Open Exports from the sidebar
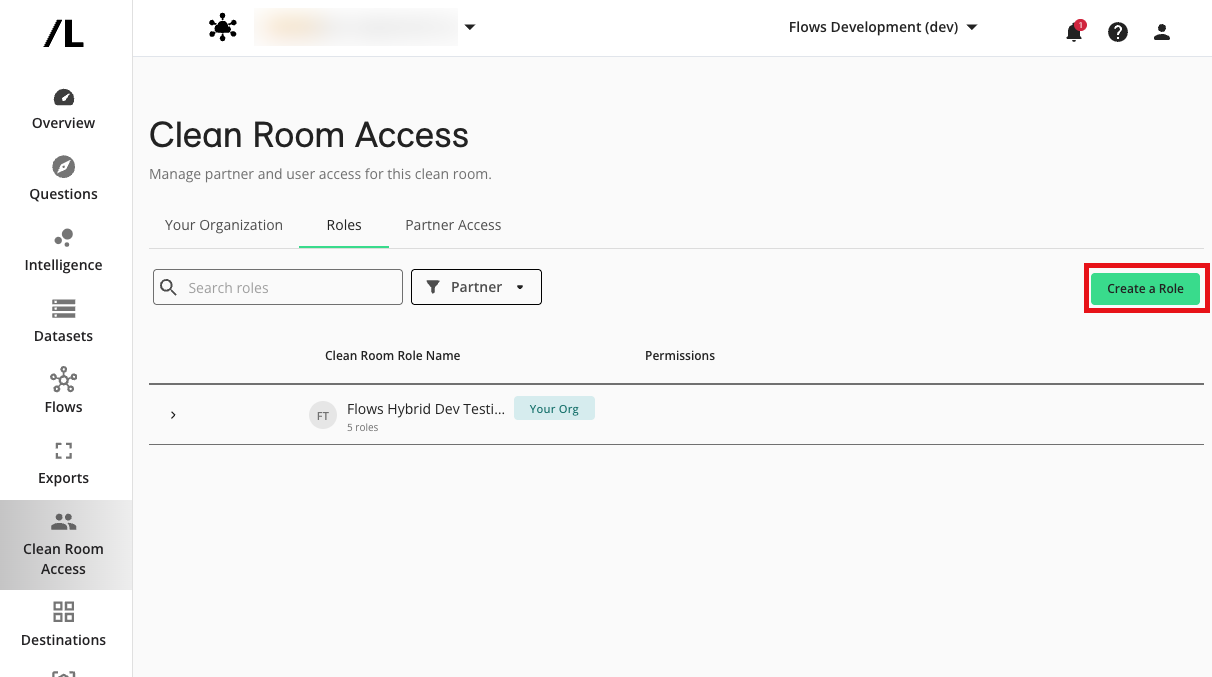 click(64, 464)
